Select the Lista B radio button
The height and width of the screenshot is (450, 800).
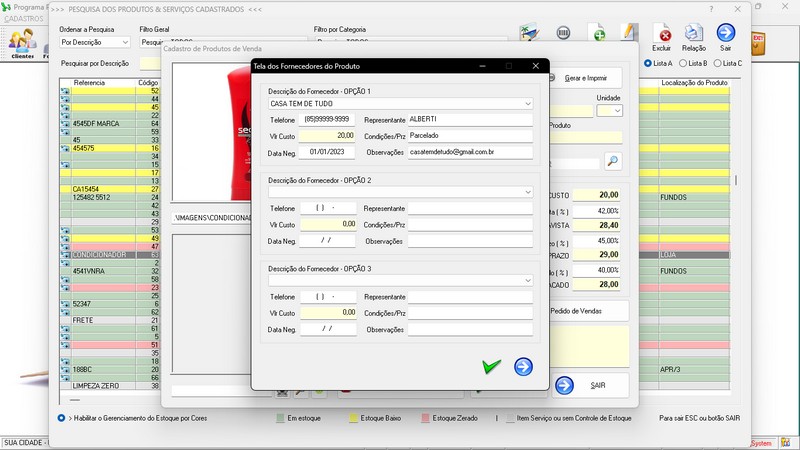683,63
